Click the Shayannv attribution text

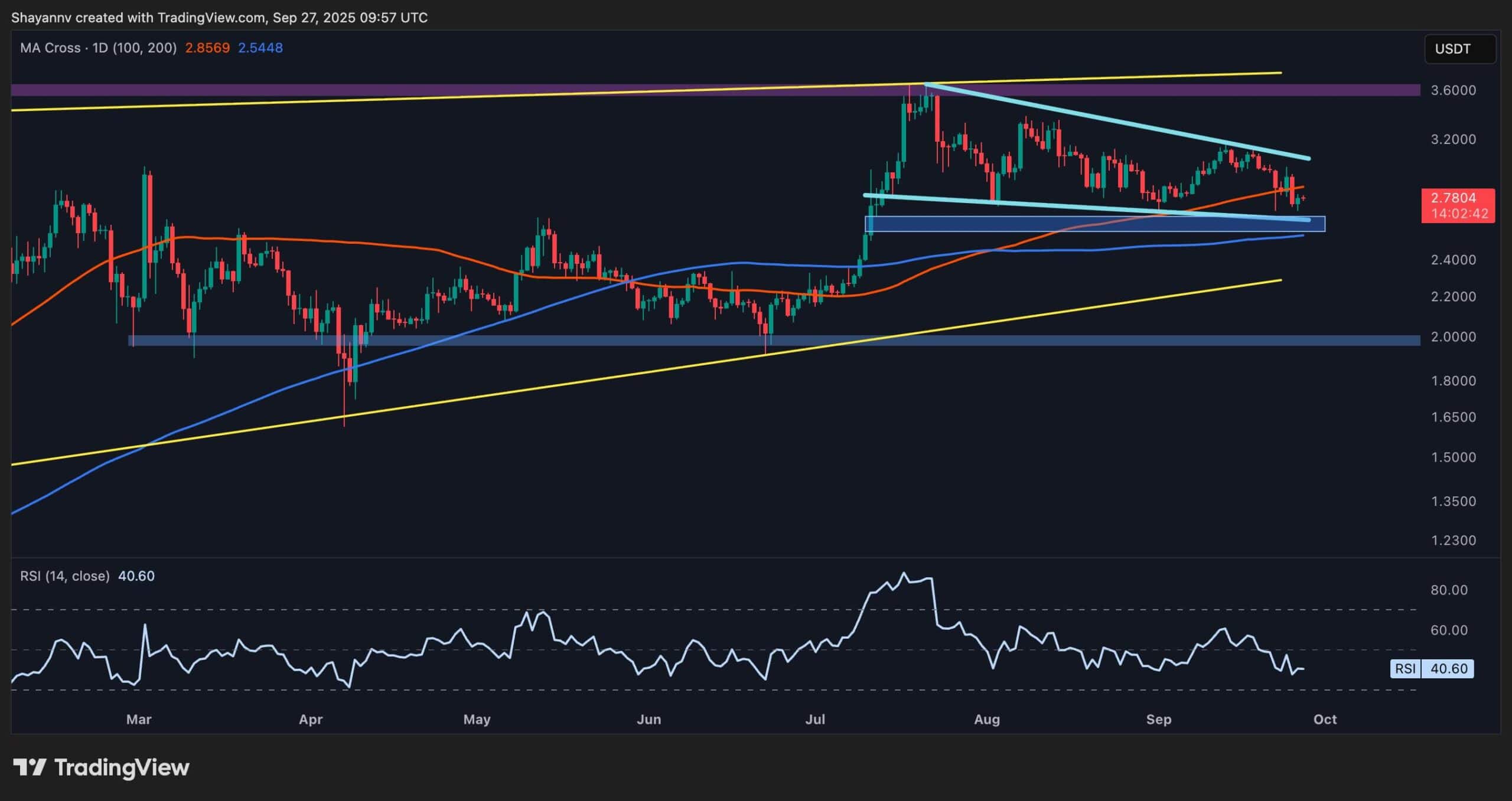point(41,18)
